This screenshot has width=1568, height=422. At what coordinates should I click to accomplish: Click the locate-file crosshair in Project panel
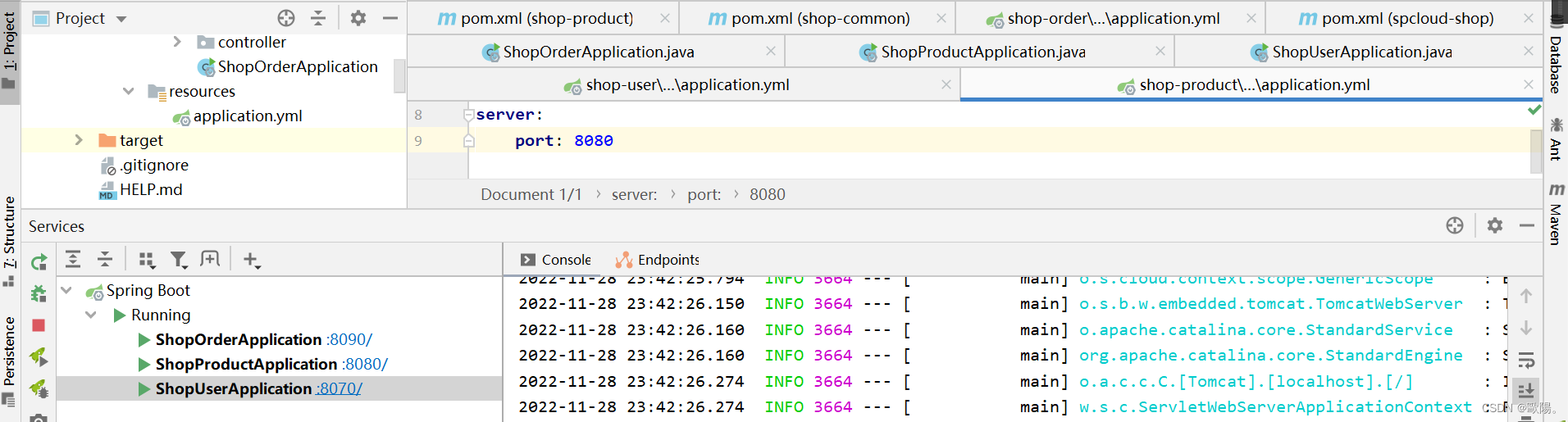(286, 18)
